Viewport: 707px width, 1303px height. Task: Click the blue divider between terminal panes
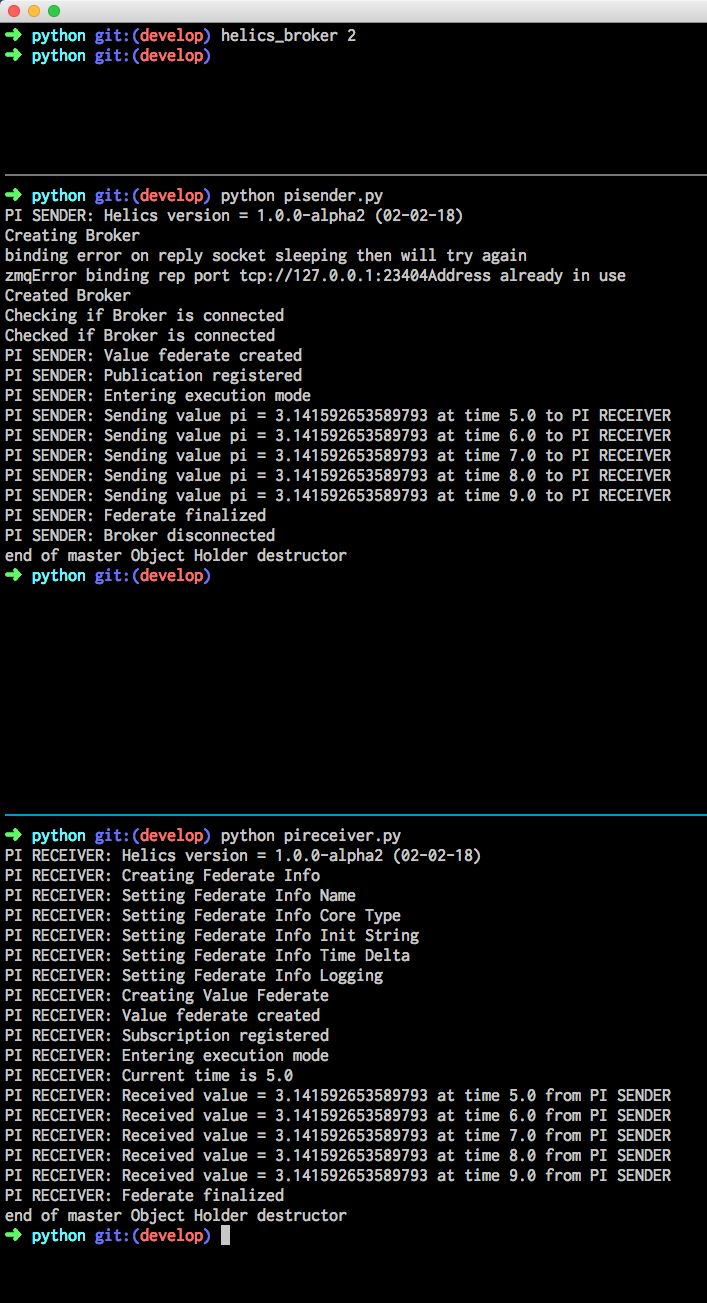[x=353, y=813]
